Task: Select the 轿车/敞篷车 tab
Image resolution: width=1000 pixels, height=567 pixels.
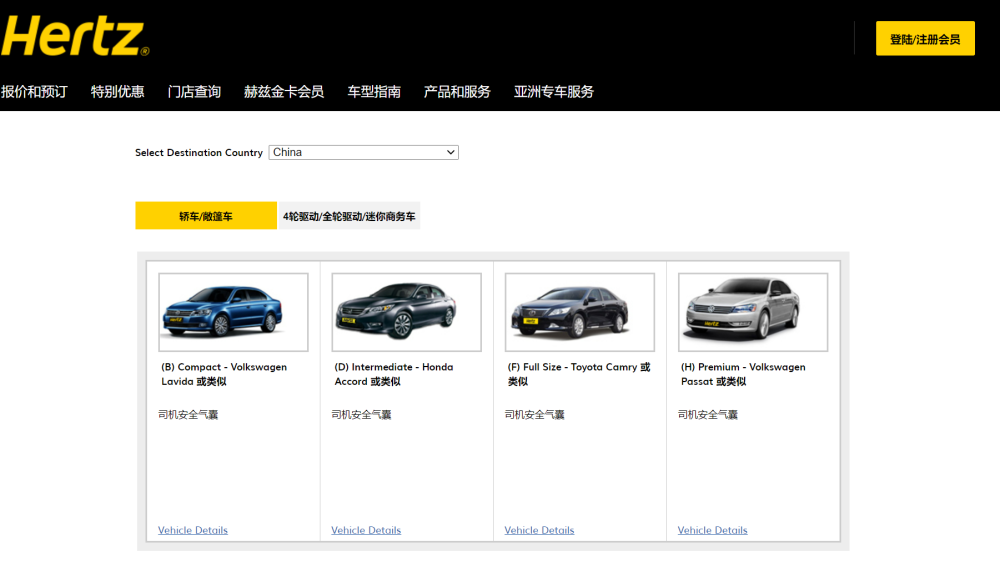Action: click(x=206, y=216)
